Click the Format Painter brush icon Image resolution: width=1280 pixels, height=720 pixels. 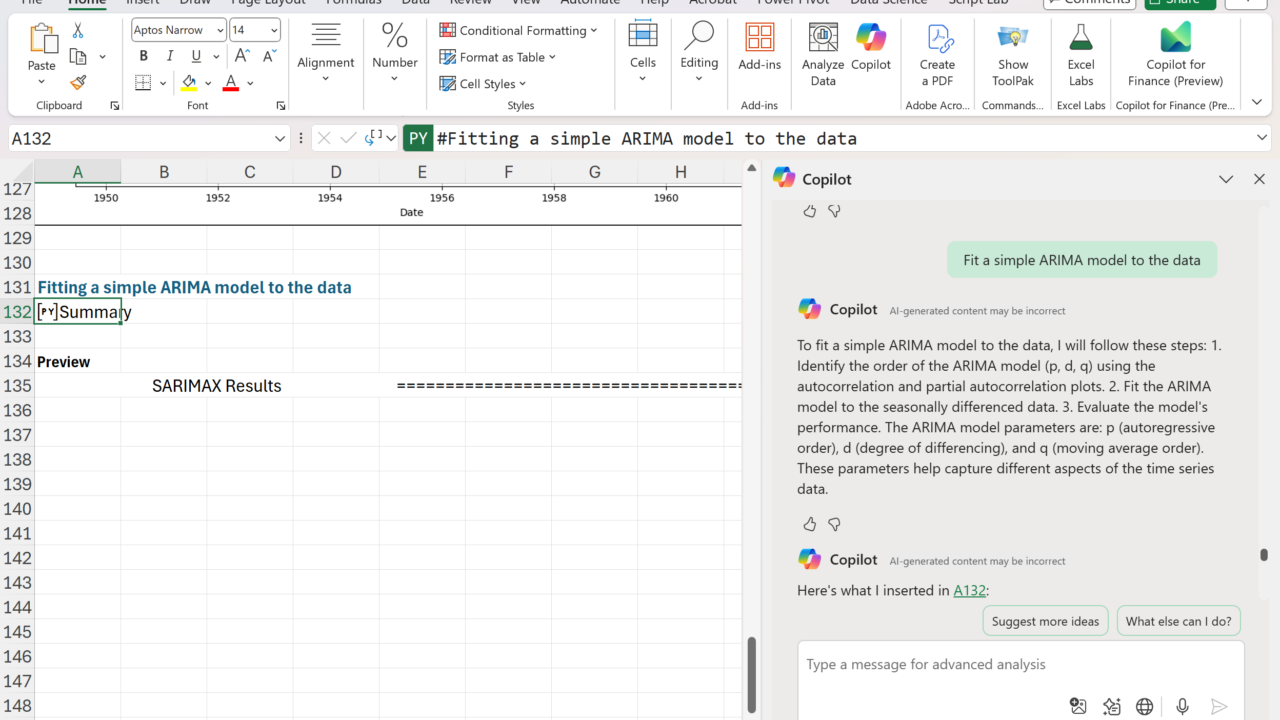point(78,83)
